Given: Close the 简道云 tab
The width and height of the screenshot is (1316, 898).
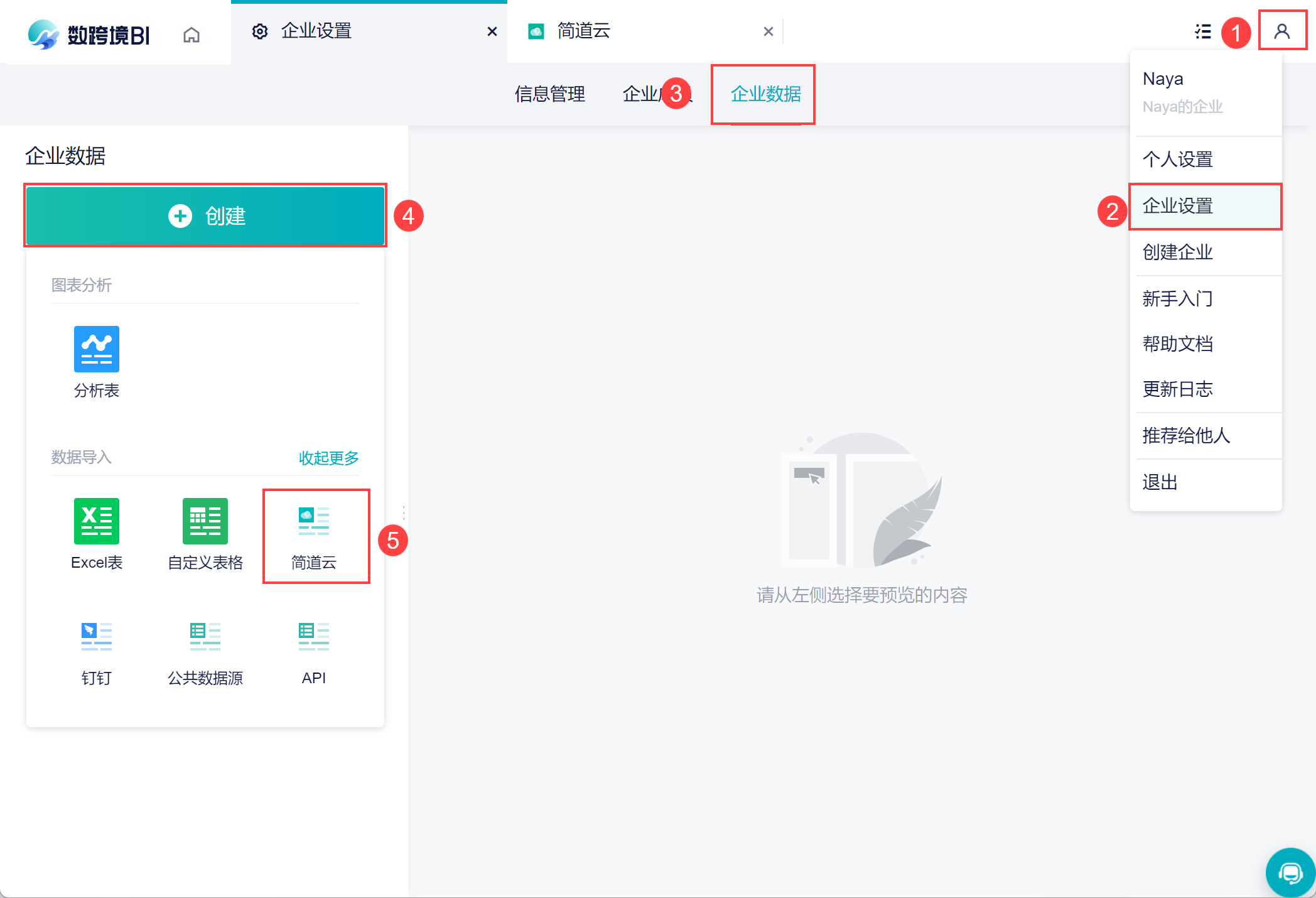Looking at the screenshot, I should (768, 31).
